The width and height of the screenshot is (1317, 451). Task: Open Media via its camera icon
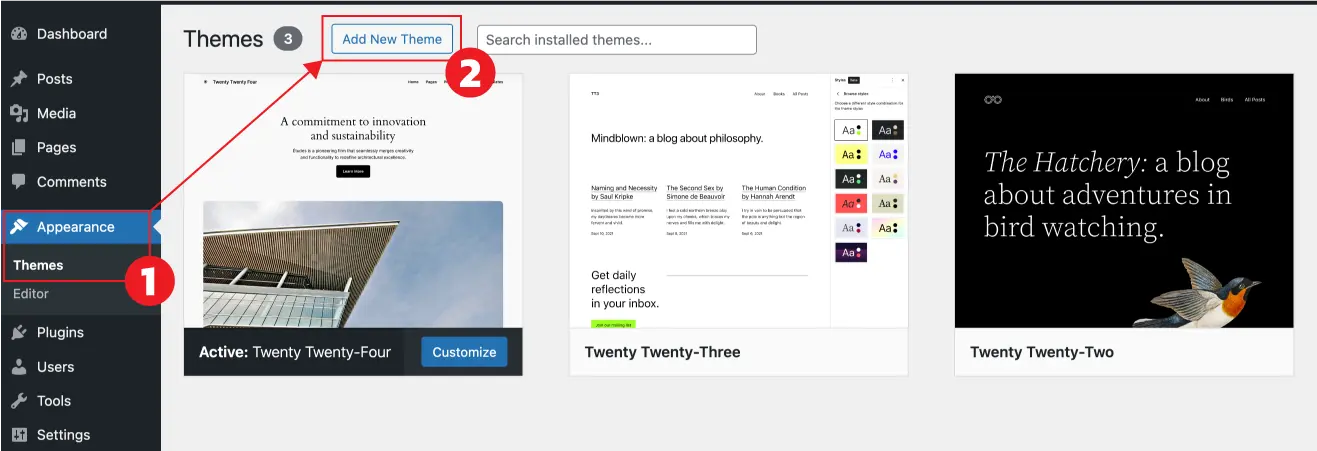pyautogui.click(x=18, y=113)
